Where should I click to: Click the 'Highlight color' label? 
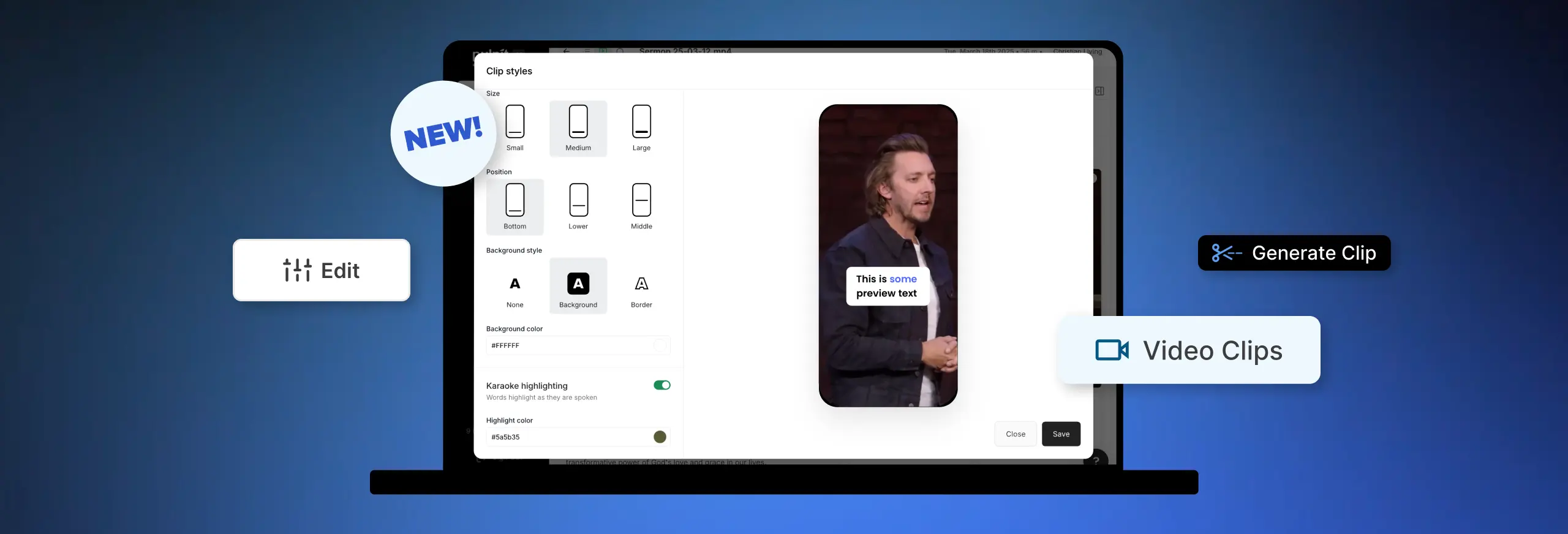coord(510,421)
